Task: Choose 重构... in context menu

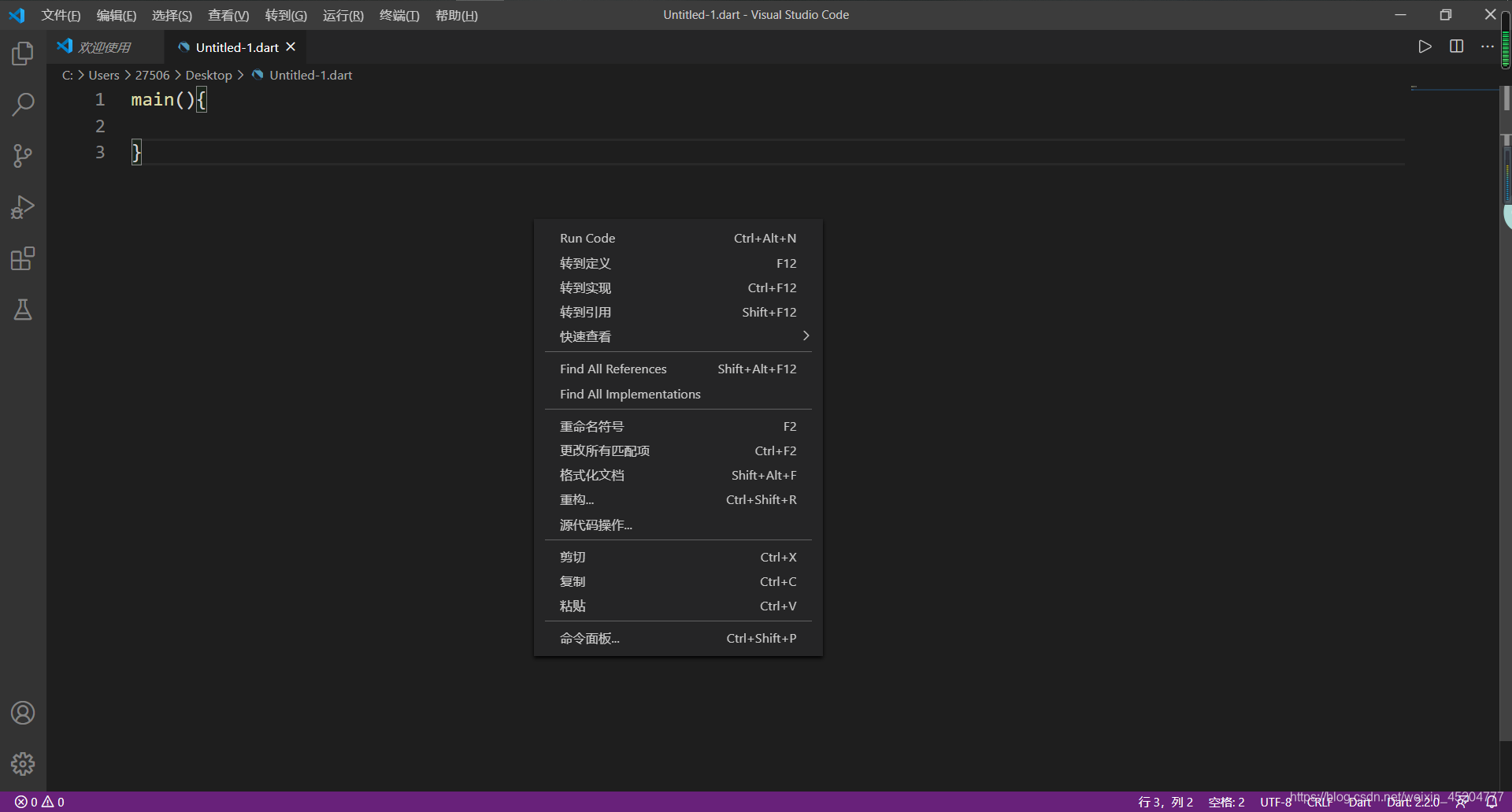Action: click(x=678, y=499)
